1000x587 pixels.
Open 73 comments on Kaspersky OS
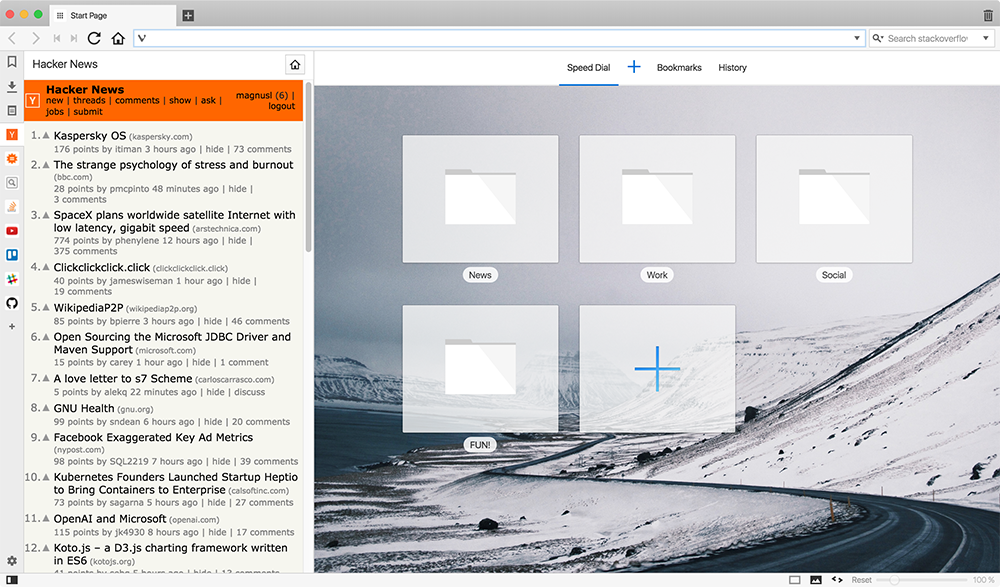263,149
